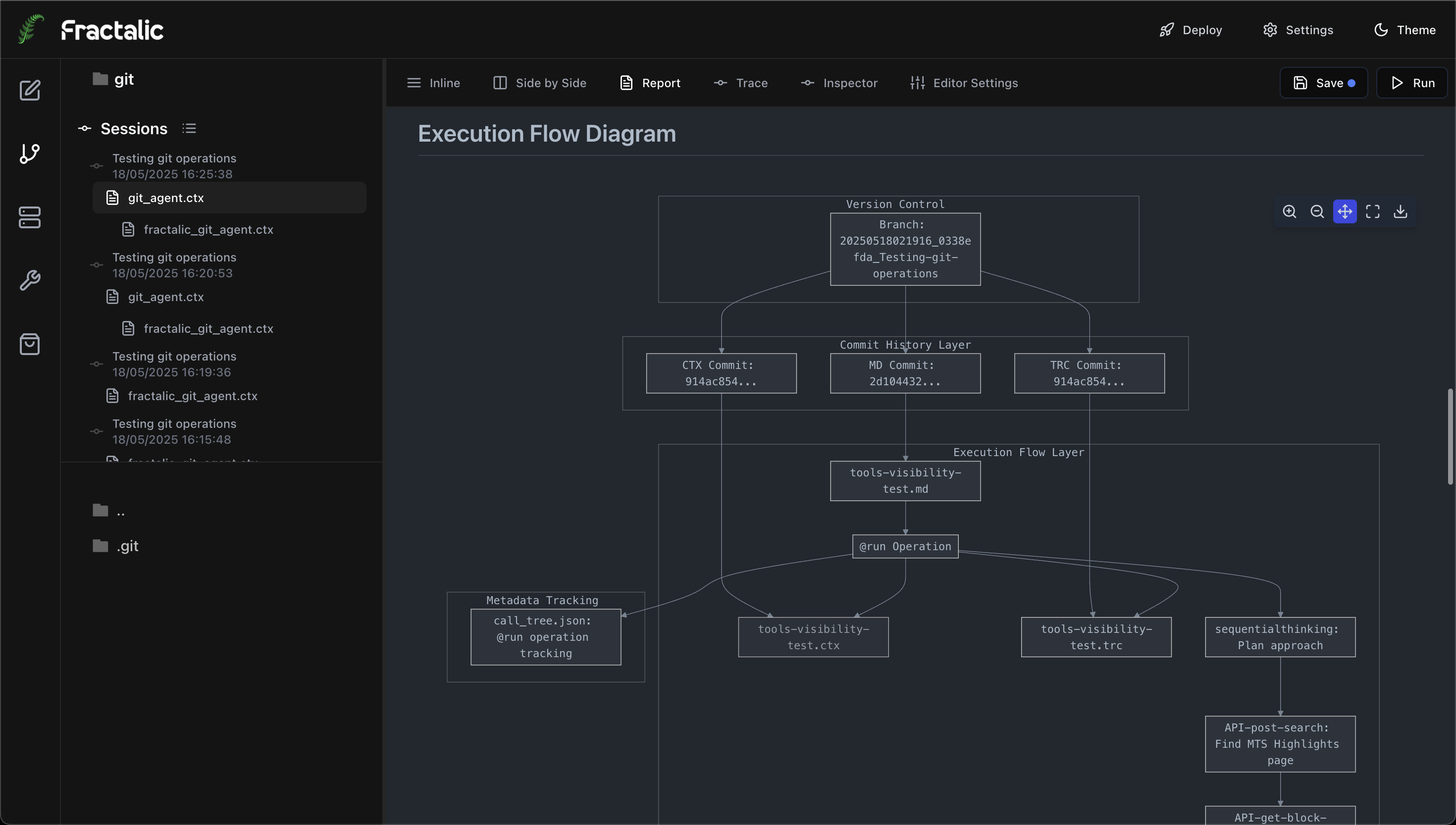Go to parent folder '..'
This screenshot has height=825, width=1456.
(109, 511)
